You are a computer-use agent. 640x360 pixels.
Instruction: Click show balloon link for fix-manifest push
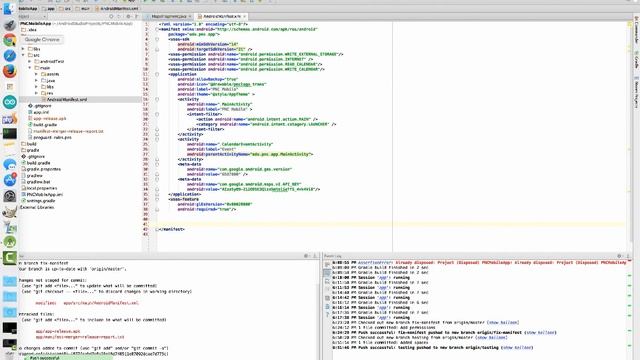point(540,333)
